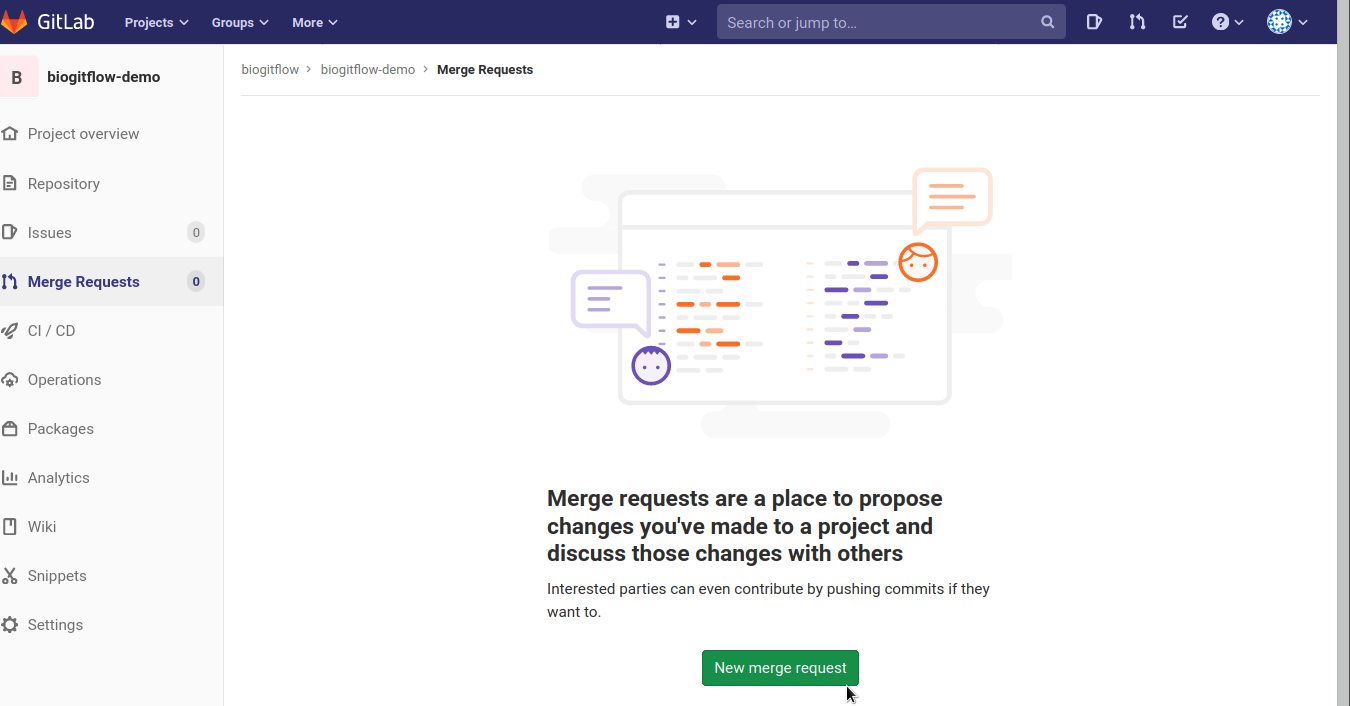Go to Project overview
Viewport: 1350px width, 706px height.
[84, 134]
